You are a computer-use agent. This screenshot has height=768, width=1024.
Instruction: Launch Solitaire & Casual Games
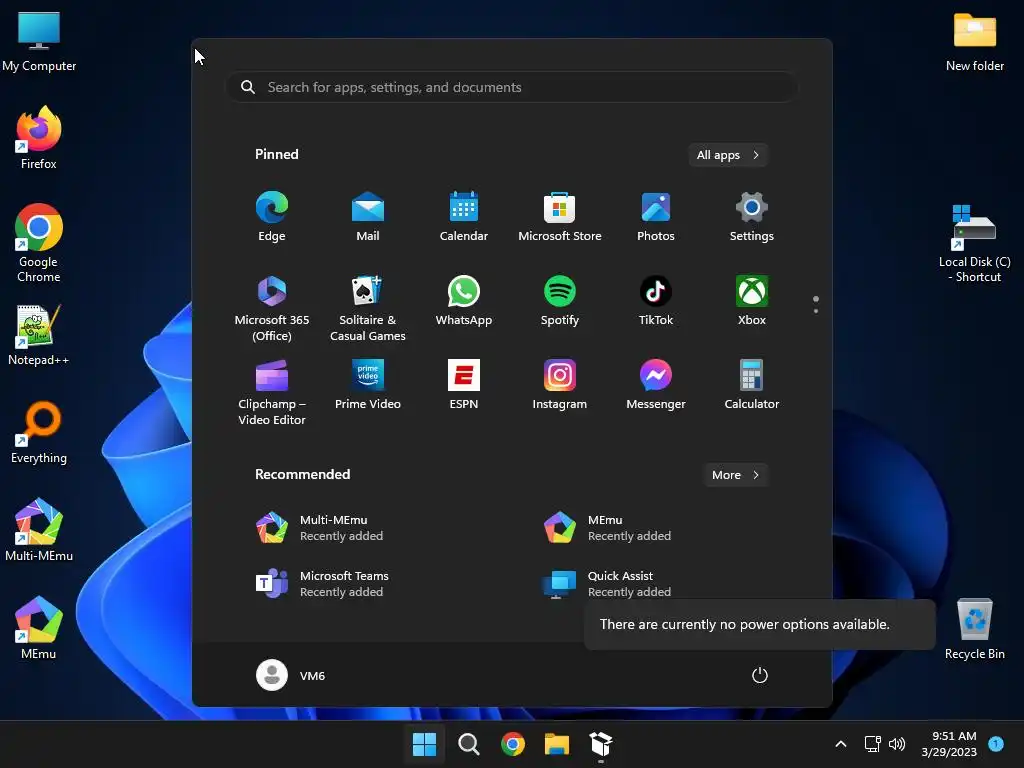pyautogui.click(x=368, y=308)
